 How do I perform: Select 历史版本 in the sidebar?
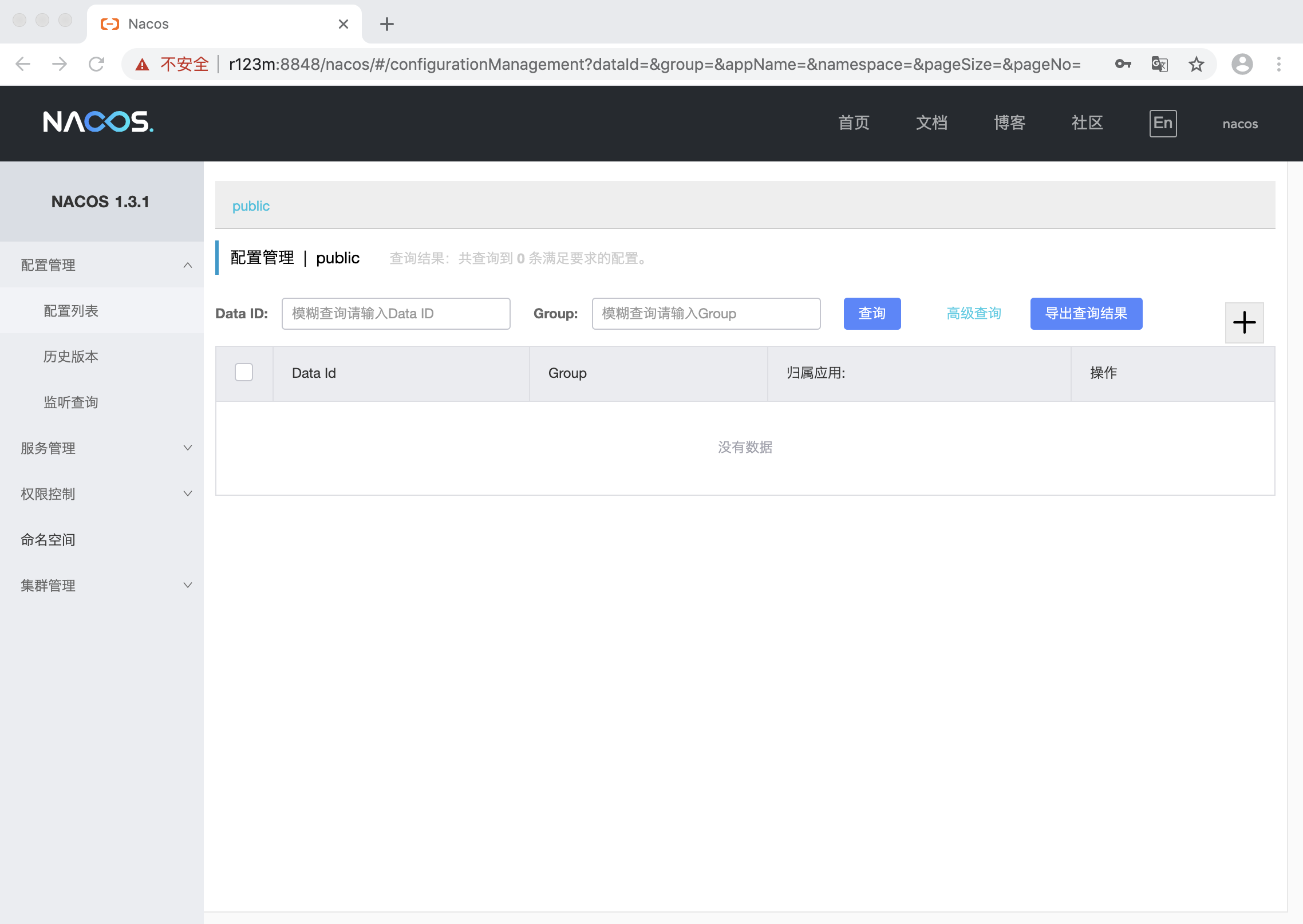pyautogui.click(x=69, y=356)
